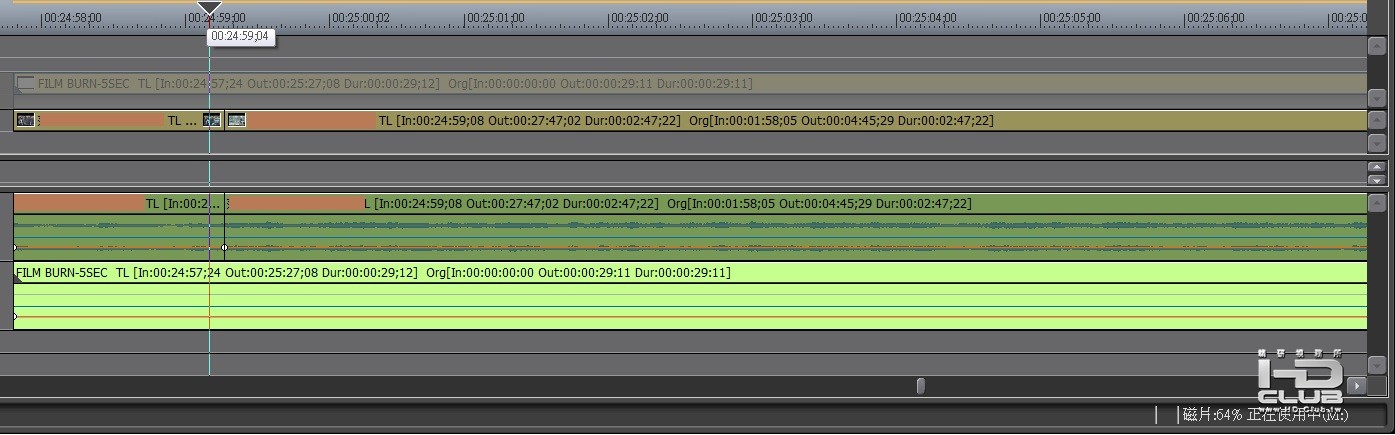Click the start thumbnail of the second video clip

[237, 120]
